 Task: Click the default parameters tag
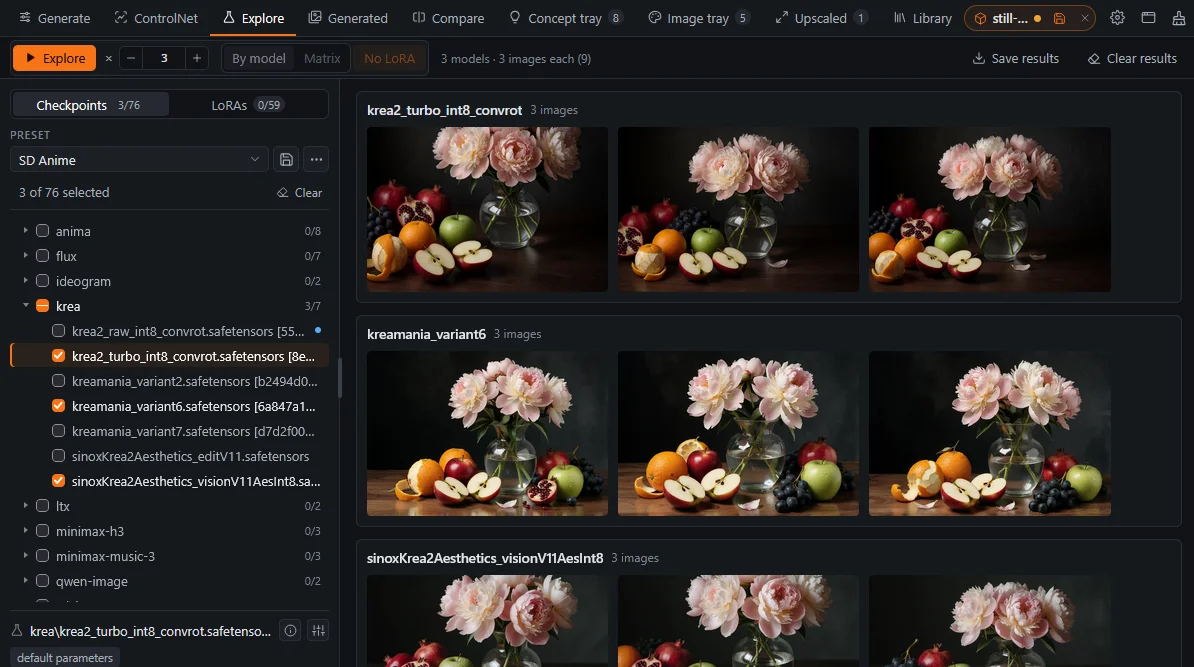pos(65,658)
